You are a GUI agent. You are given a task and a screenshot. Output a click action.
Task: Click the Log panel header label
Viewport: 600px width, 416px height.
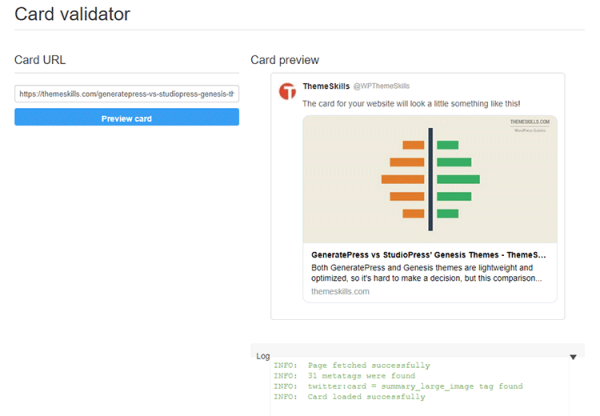tap(263, 356)
